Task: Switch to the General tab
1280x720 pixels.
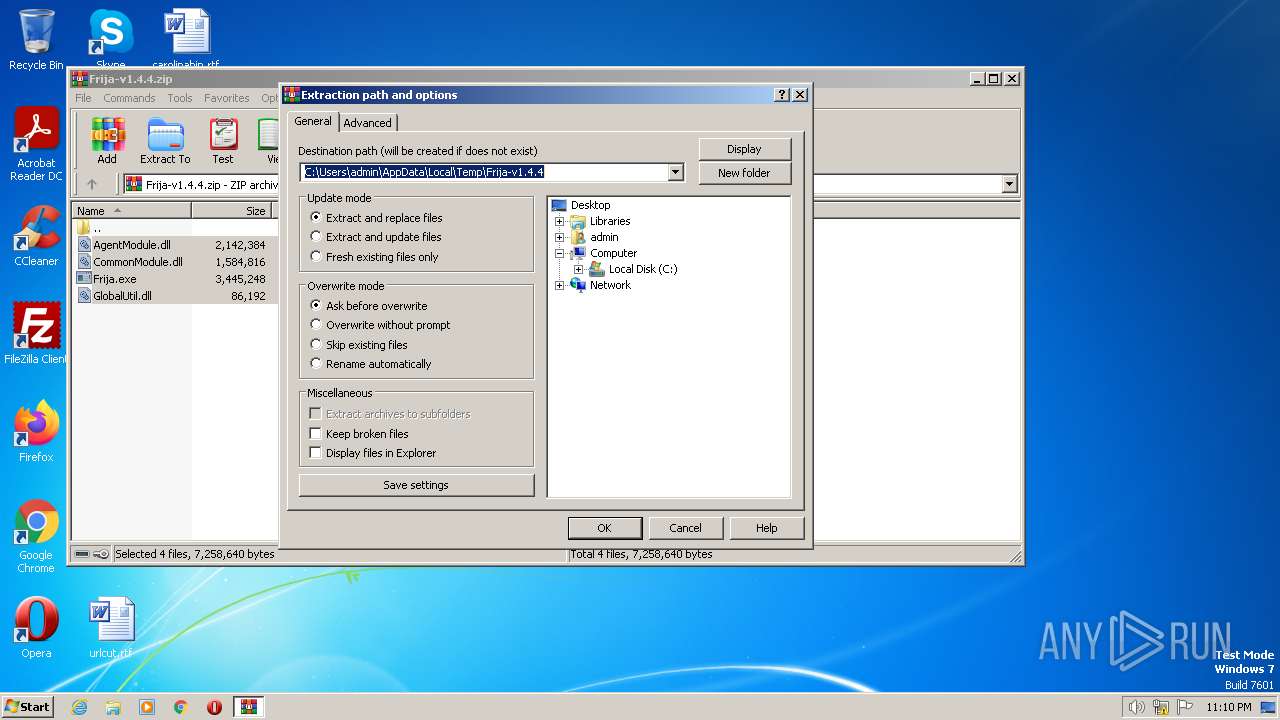Action: pos(313,121)
